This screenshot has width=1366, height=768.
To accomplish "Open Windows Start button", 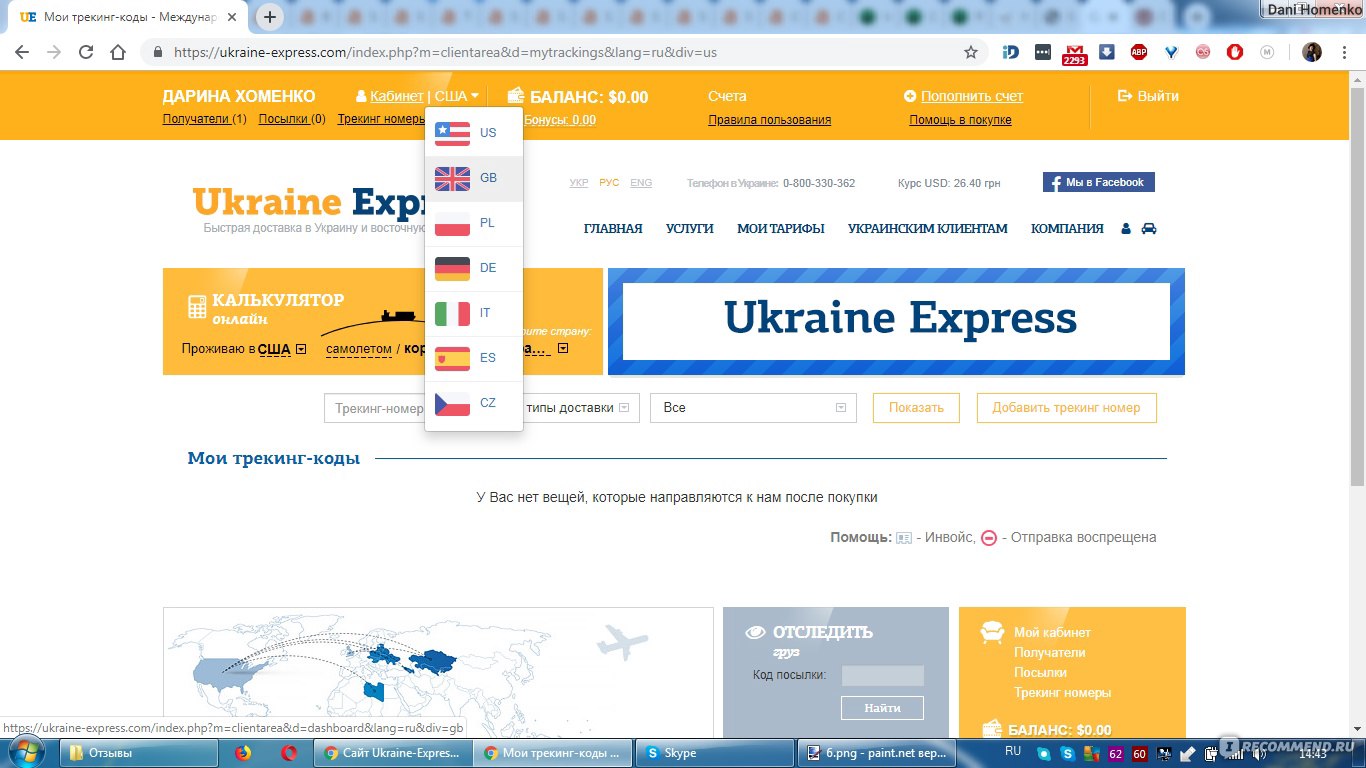I will tap(26, 751).
